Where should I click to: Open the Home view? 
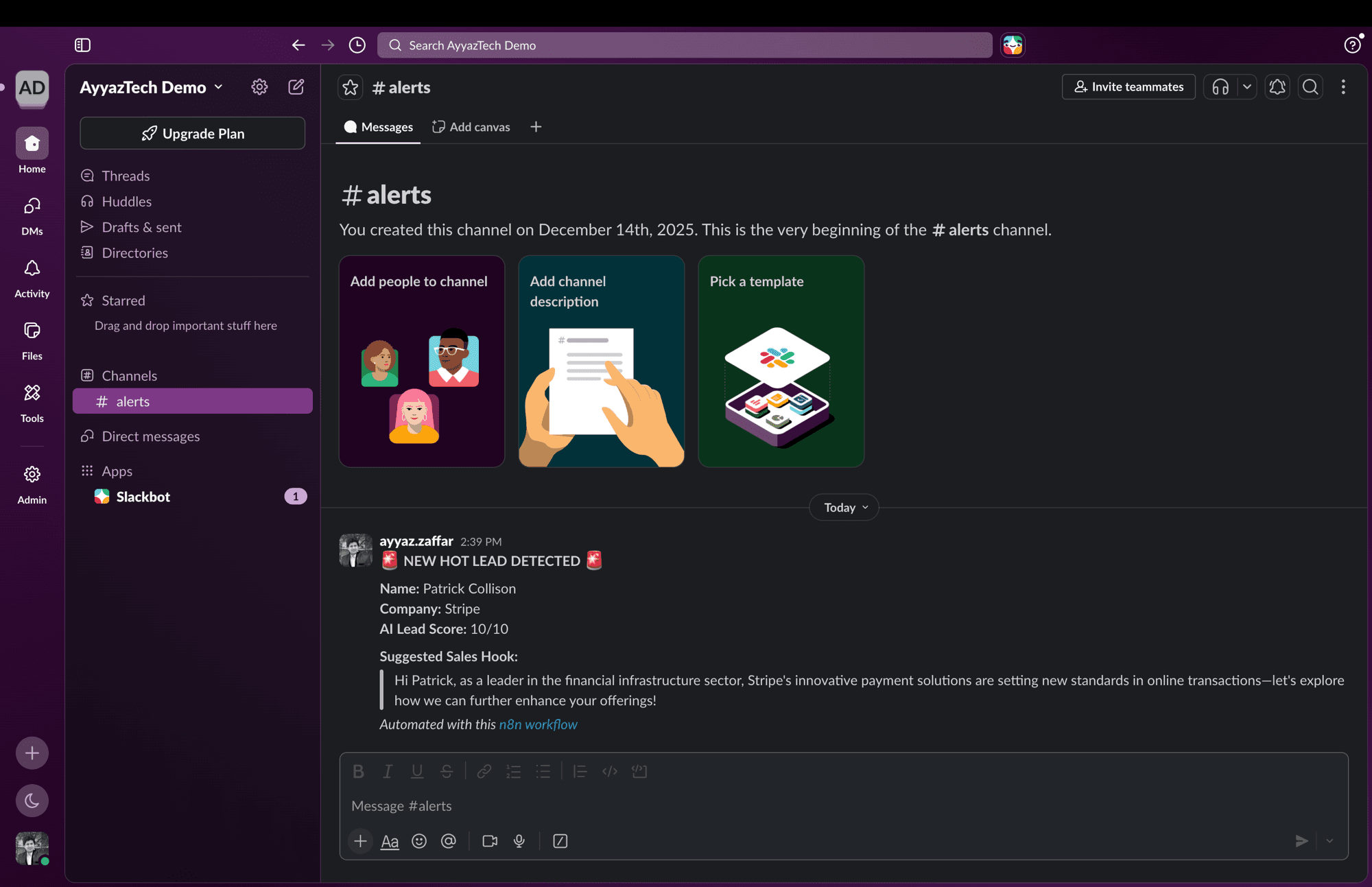pos(32,151)
